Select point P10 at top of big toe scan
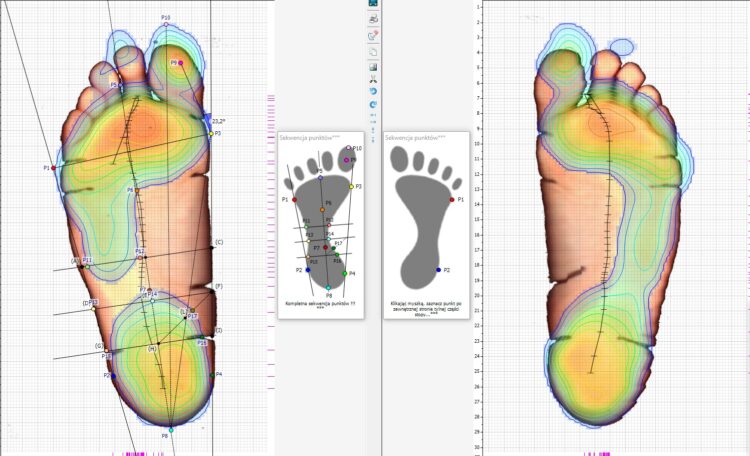The height and width of the screenshot is (456, 750). click(x=166, y=24)
